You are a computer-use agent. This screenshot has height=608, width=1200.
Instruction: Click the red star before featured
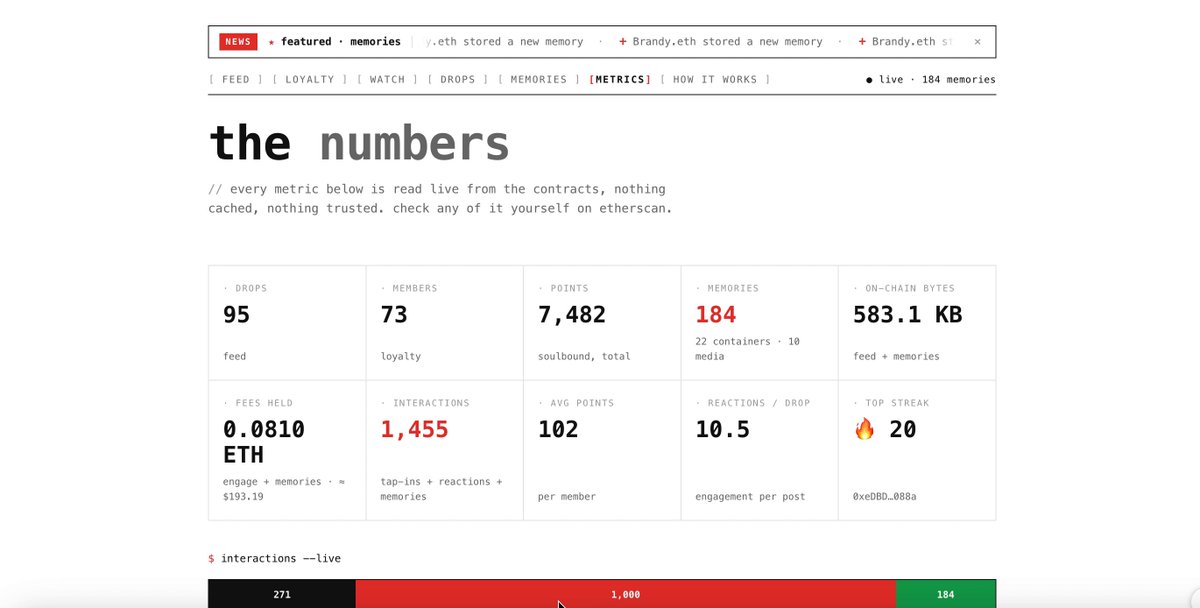[271, 42]
